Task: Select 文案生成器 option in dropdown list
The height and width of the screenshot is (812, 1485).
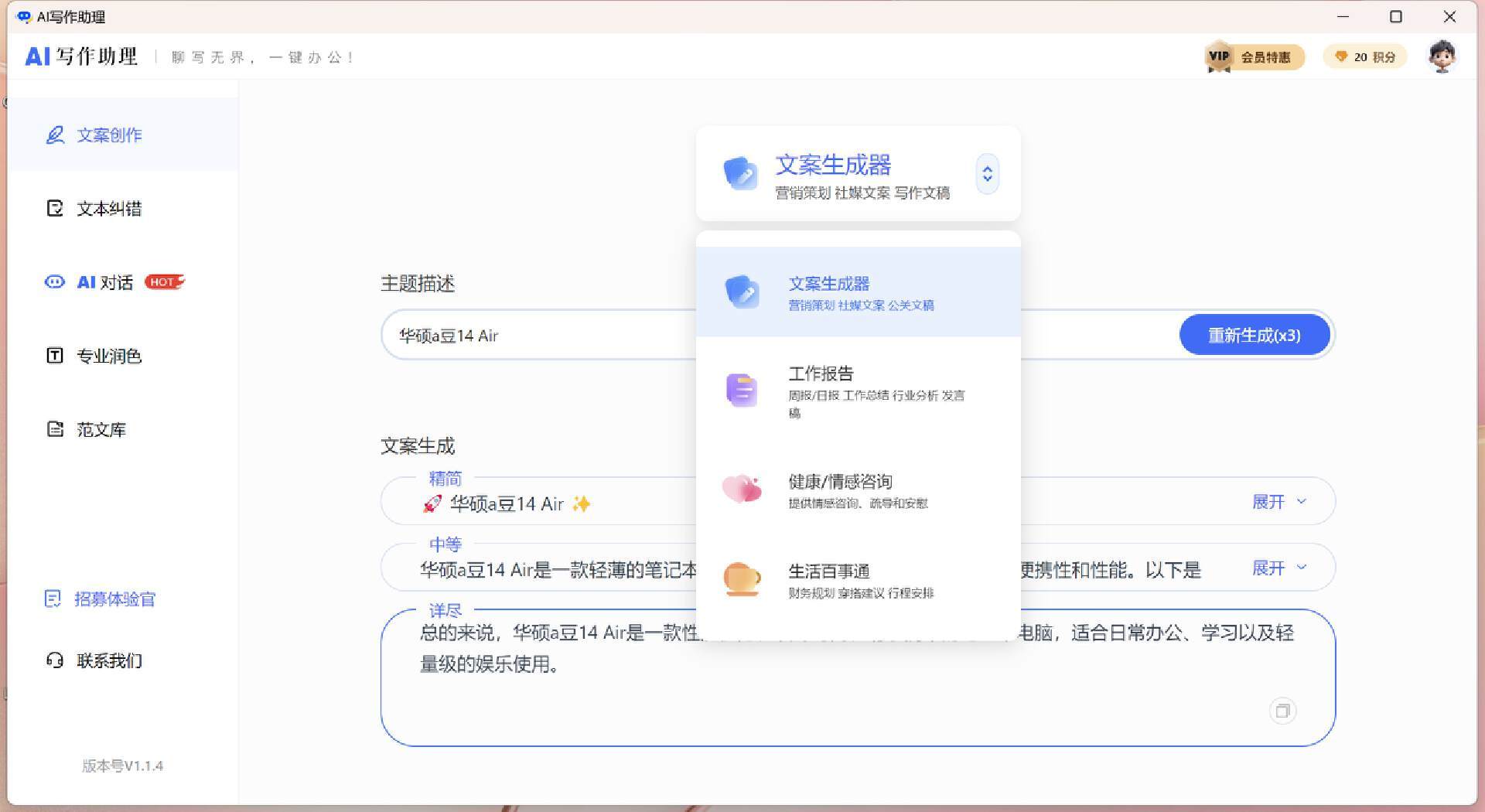Action: (x=859, y=292)
